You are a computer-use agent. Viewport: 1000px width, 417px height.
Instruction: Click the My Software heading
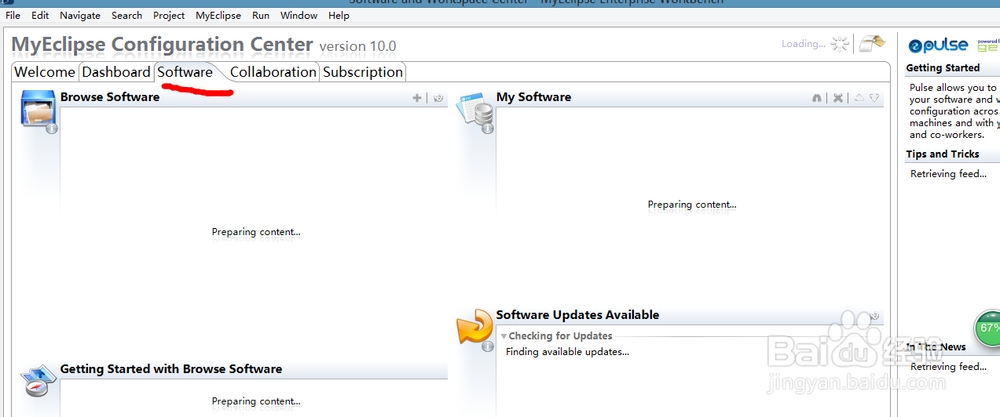(x=534, y=97)
